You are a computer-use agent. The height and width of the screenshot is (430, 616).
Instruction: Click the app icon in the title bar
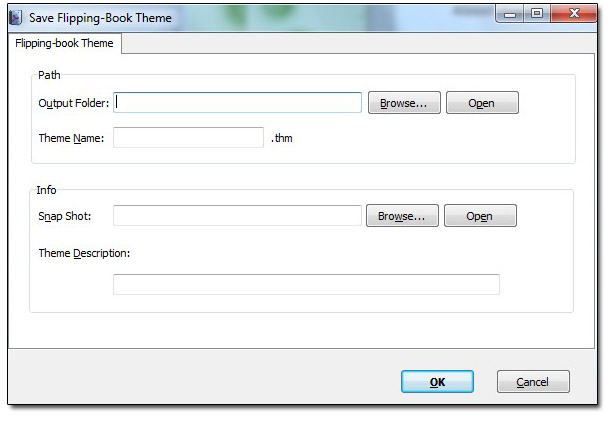coord(16,18)
